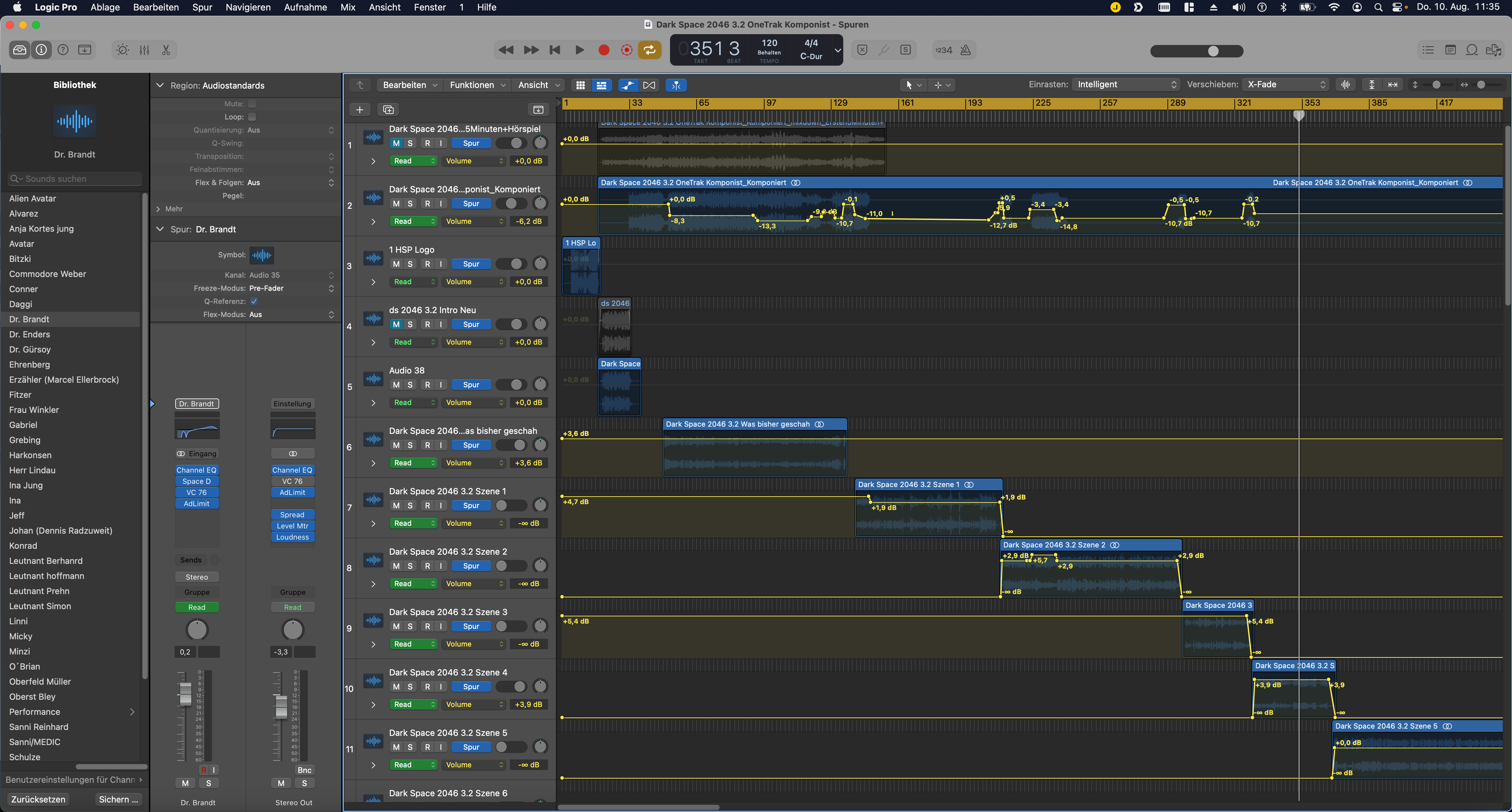Open the Editors scissors icon
Viewport: 1512px width, 812px height.
point(166,50)
